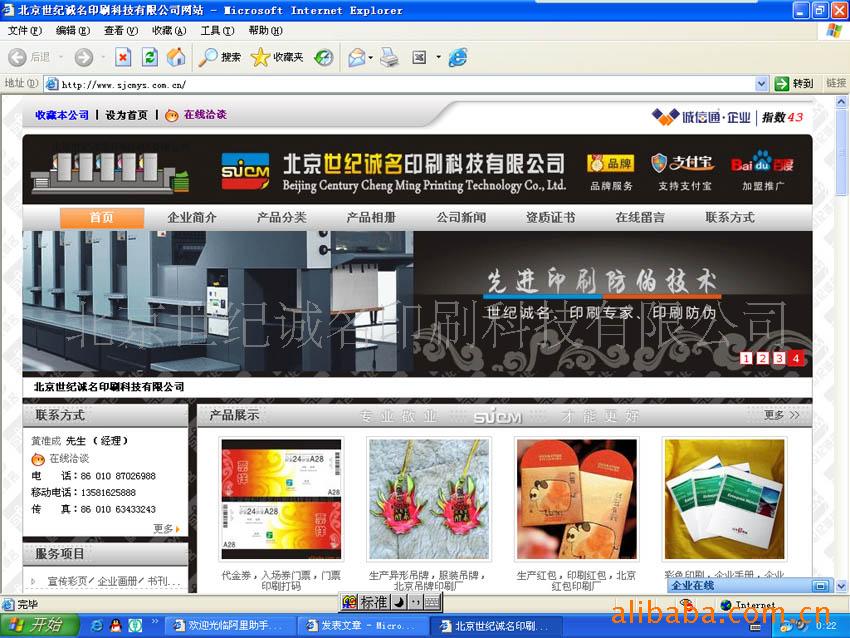Open the 查看(V) menu
The image size is (850, 638).
121,31
